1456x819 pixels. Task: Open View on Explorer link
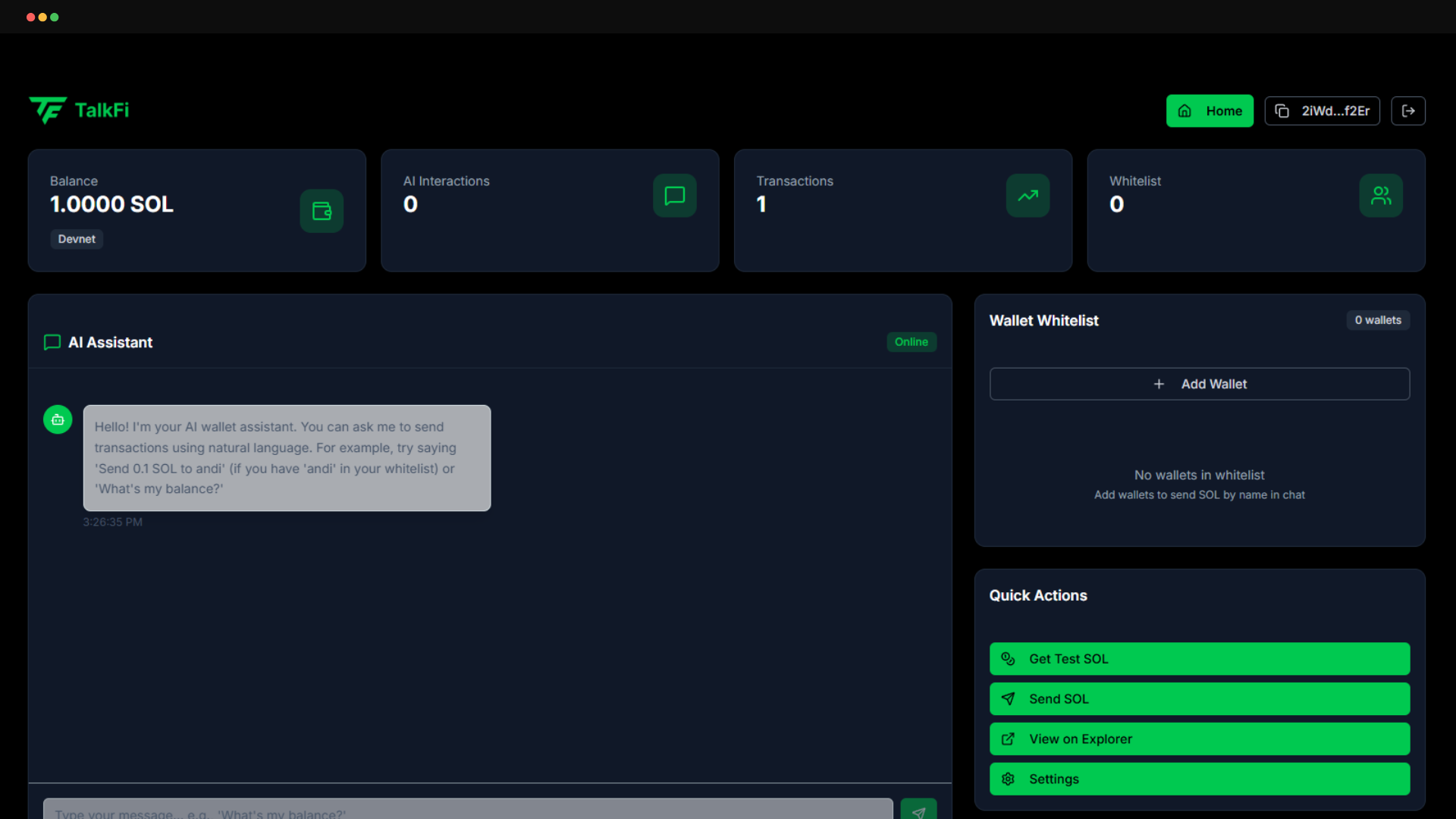[x=1199, y=739]
